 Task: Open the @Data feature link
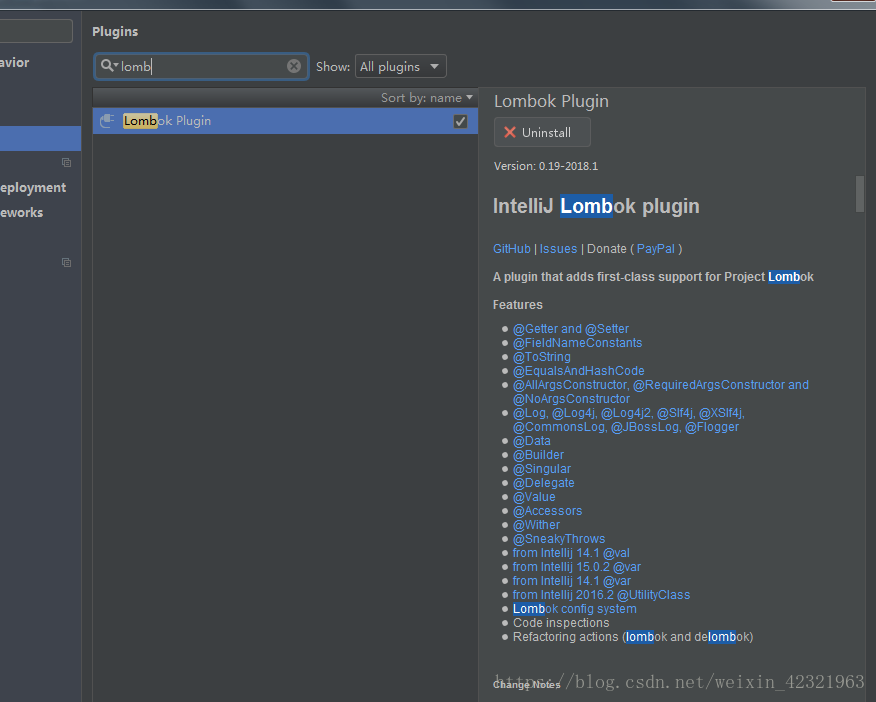coord(532,441)
